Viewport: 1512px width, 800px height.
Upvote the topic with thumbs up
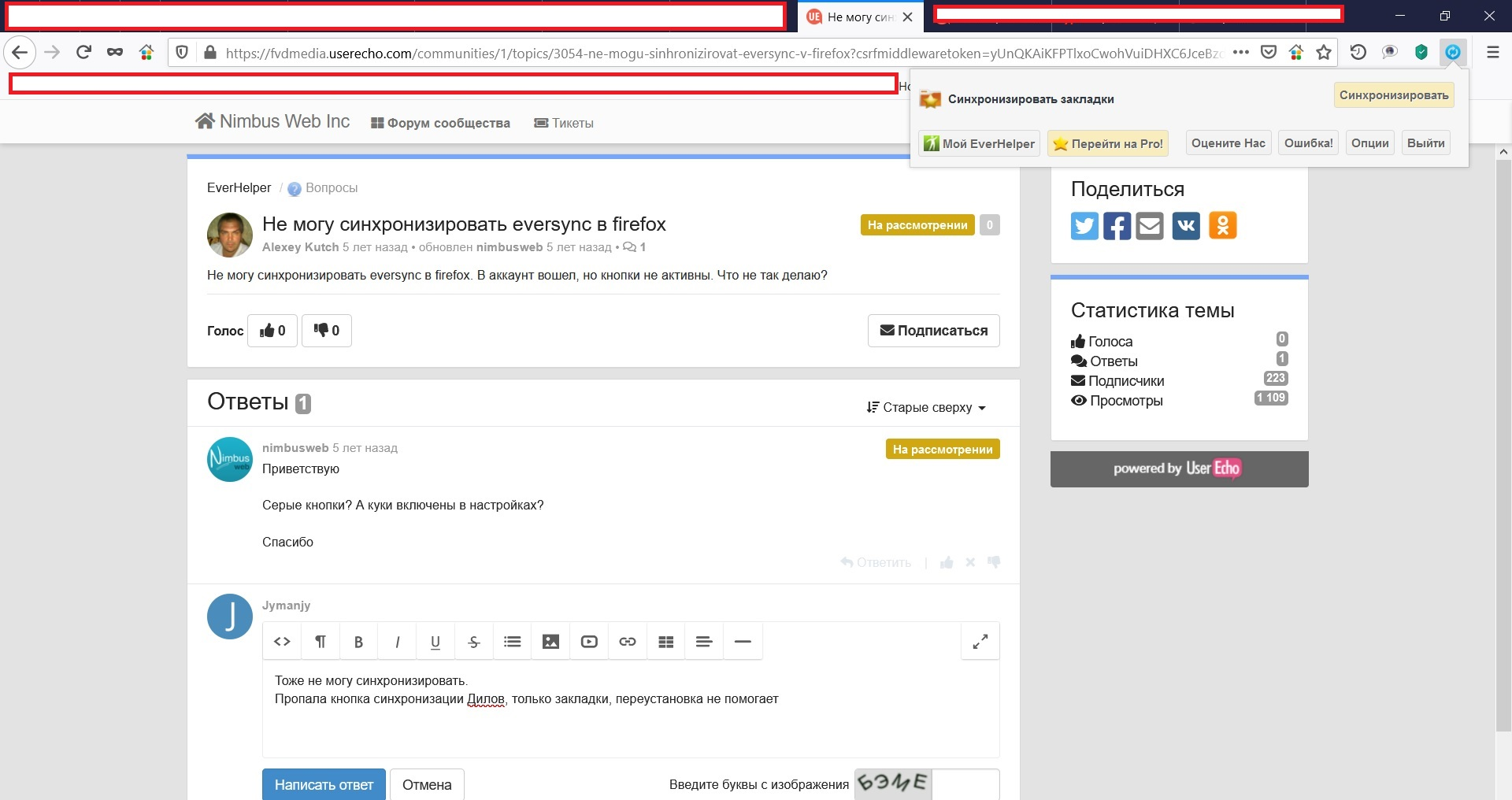coord(272,331)
